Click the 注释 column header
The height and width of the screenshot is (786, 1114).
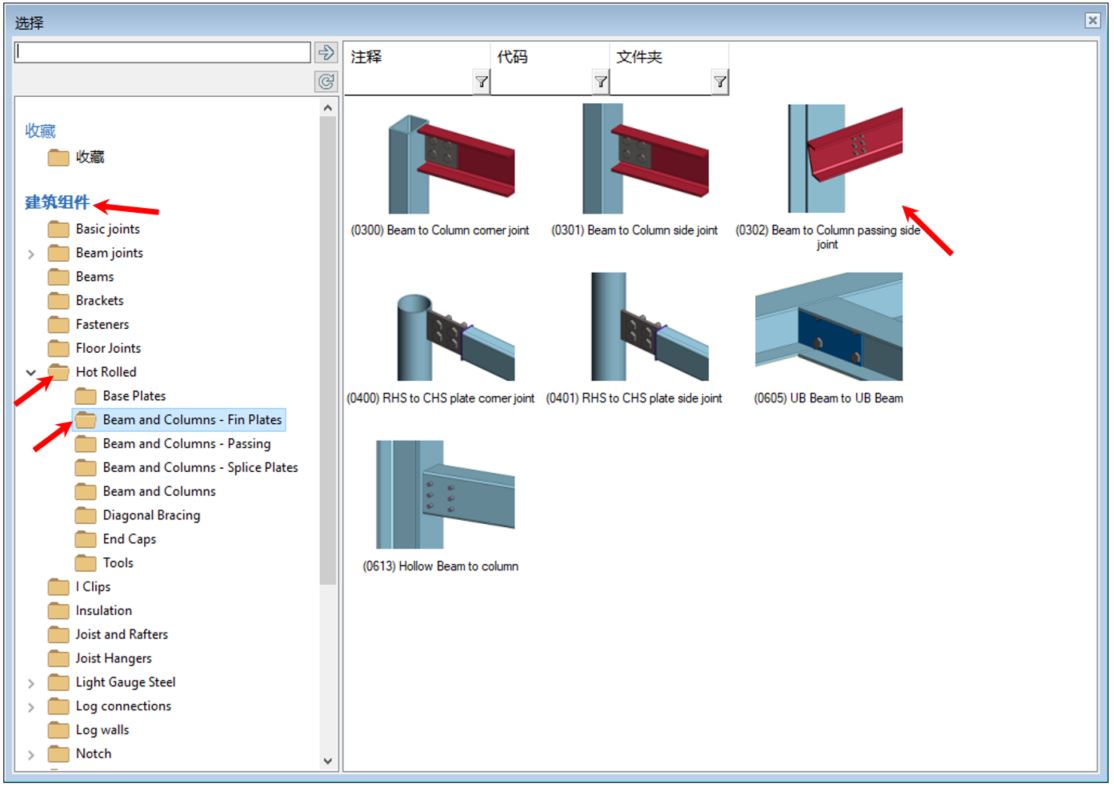coord(367,57)
